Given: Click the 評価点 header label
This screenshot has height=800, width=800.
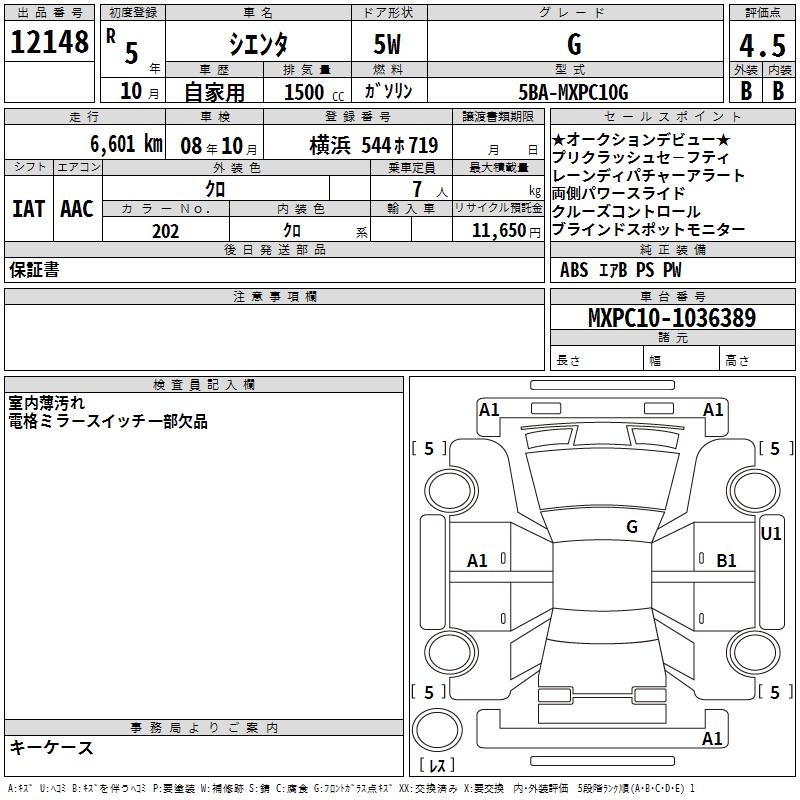Looking at the screenshot, I should [762, 13].
